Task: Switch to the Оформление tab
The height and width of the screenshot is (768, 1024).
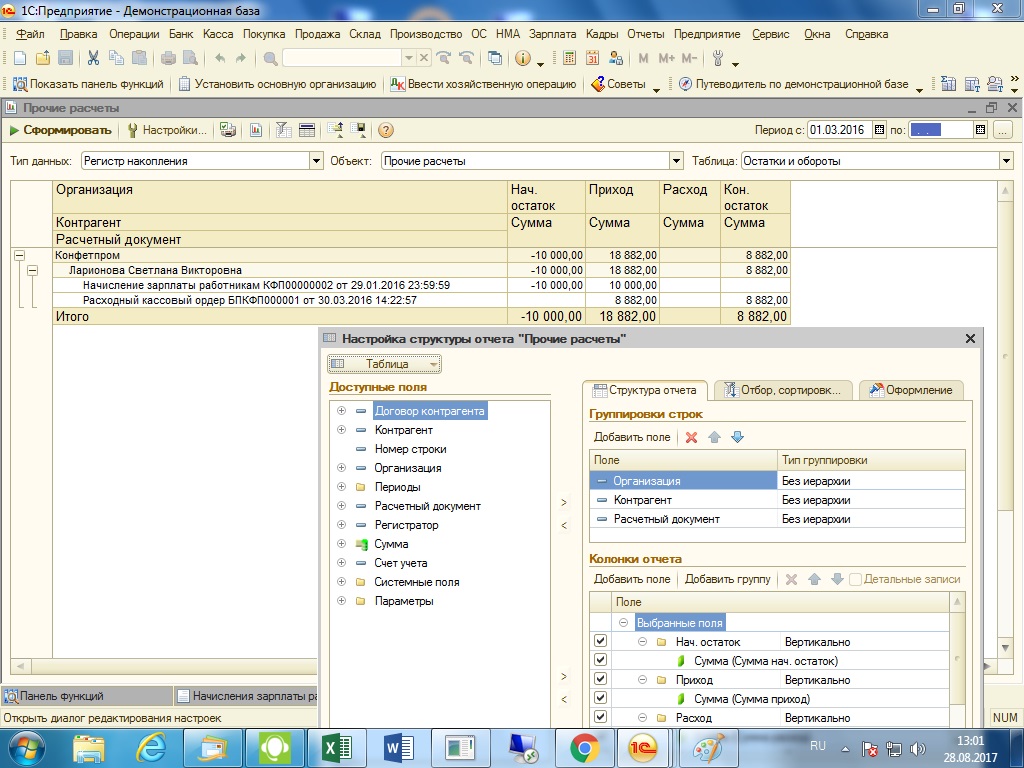Action: pos(911,390)
